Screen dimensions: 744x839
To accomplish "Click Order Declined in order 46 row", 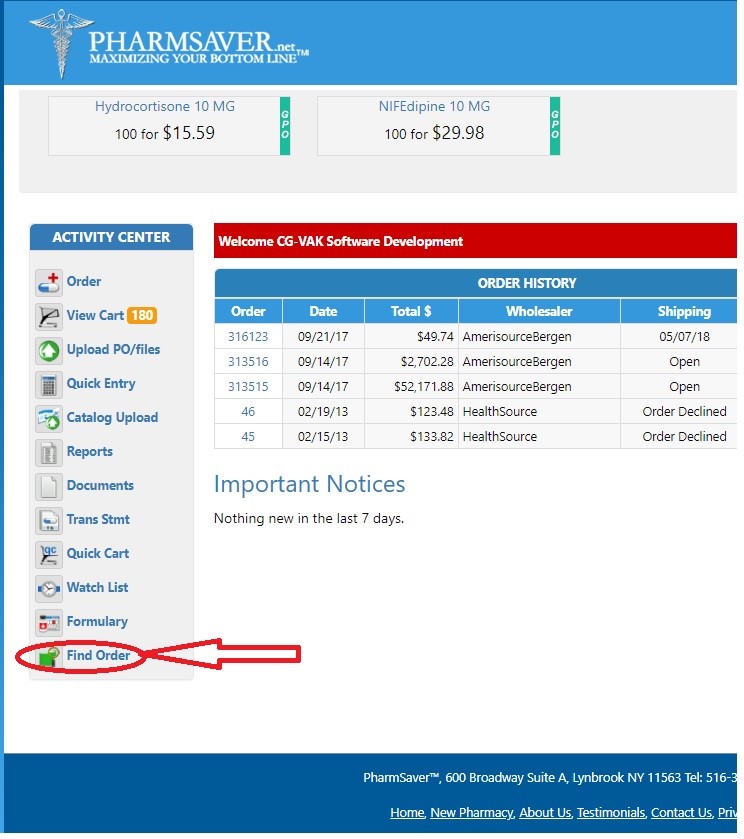I will [x=685, y=411].
